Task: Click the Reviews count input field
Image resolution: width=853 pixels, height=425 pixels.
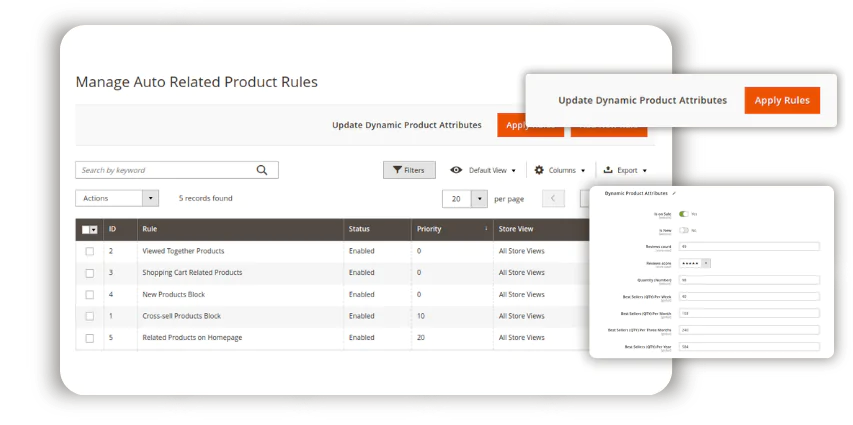Action: (x=749, y=247)
